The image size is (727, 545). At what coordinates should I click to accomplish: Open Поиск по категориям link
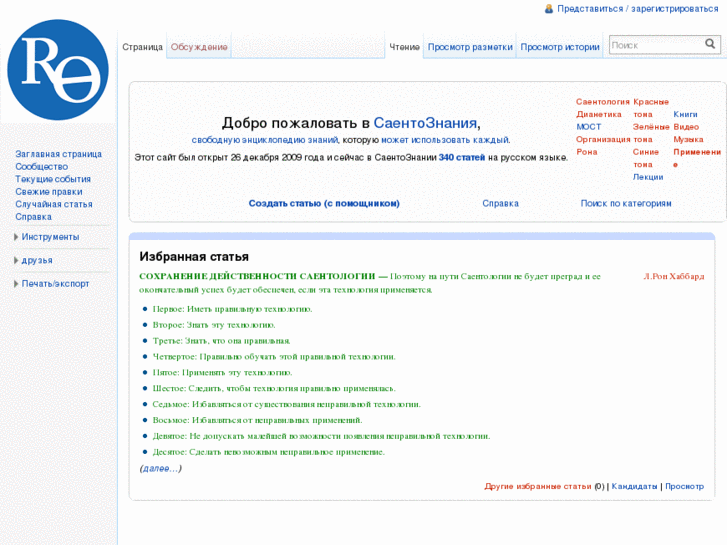[626, 203]
